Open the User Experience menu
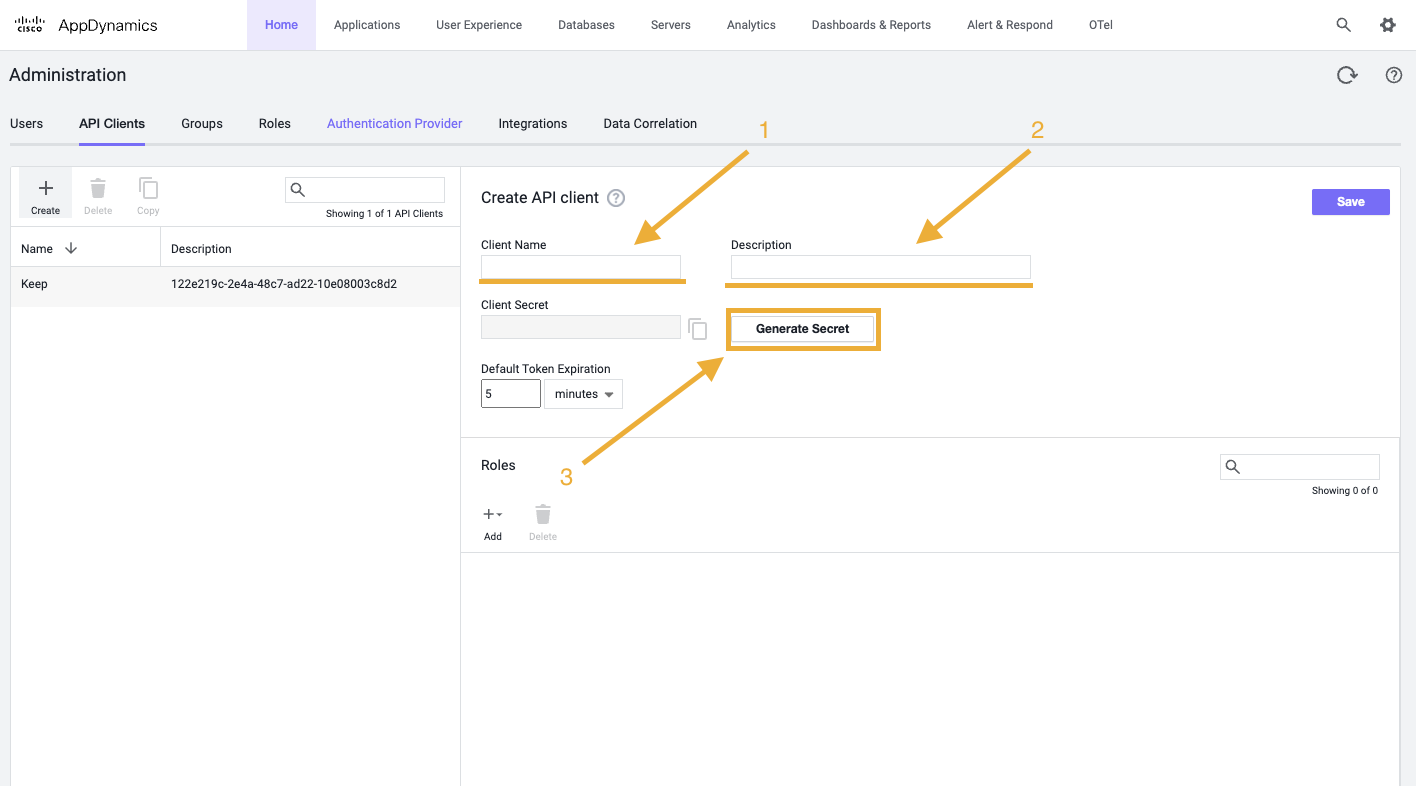This screenshot has height=786, width=1416. [479, 25]
